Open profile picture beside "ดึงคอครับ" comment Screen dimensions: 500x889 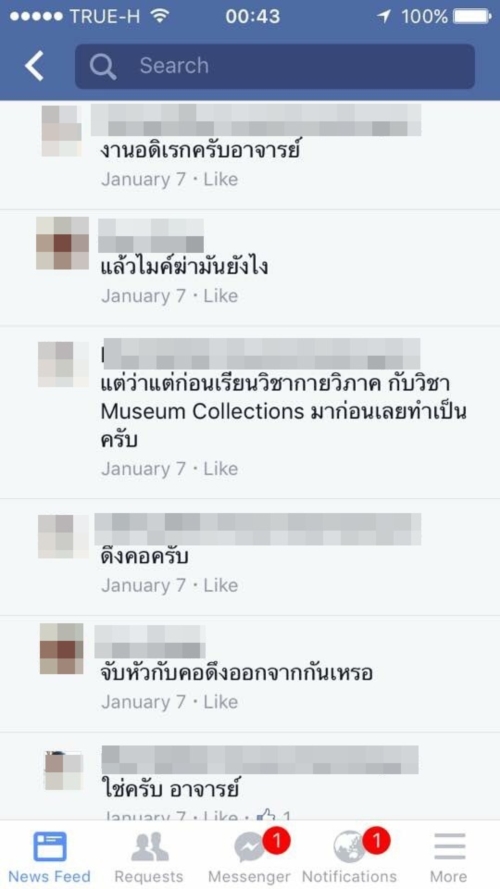click(63, 536)
